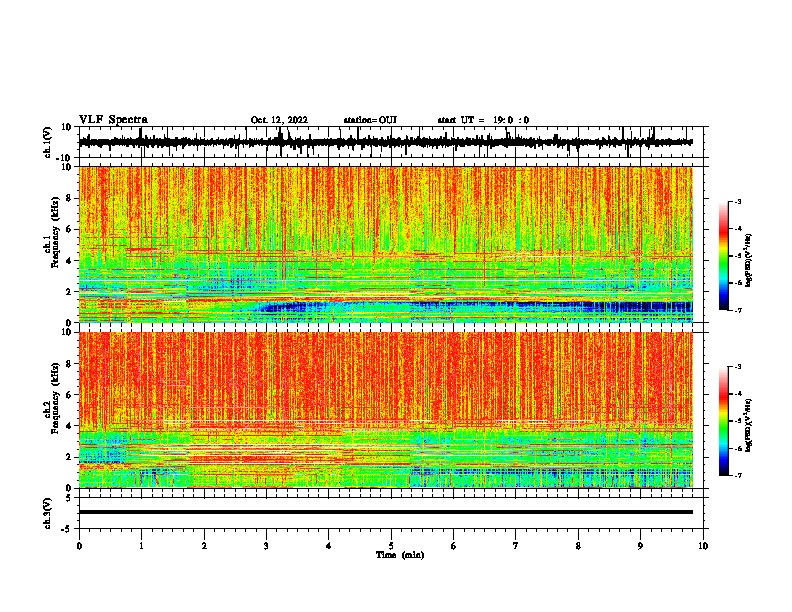Screen dimensions: 792x612
Task: Click the "-7" label on ch.1 color bar
Action: coord(737,310)
